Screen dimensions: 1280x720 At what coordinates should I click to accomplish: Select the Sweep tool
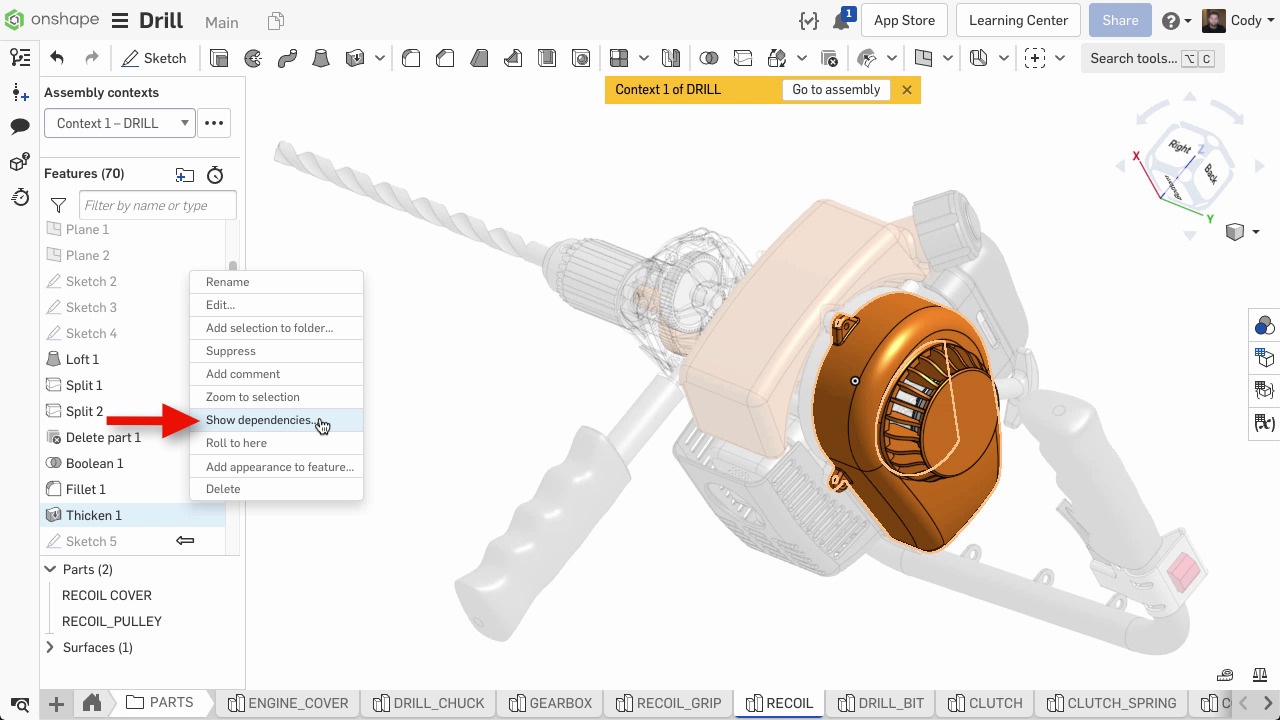click(287, 58)
